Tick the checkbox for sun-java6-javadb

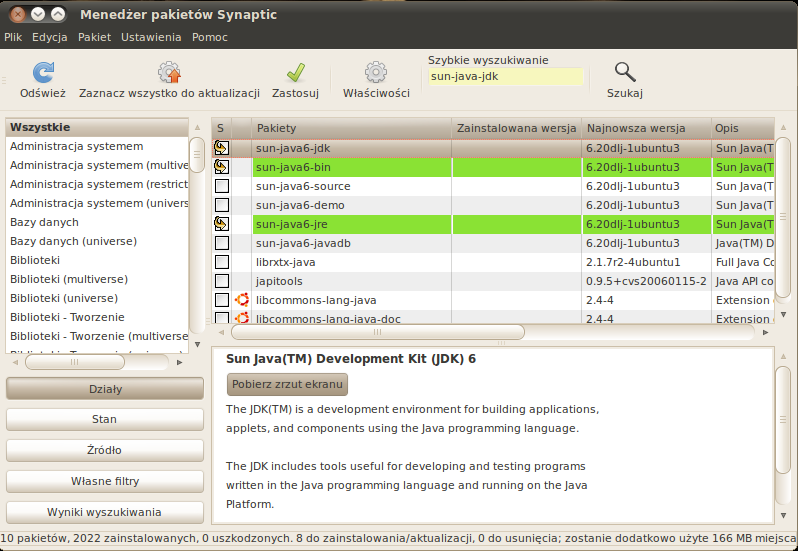(x=221, y=243)
